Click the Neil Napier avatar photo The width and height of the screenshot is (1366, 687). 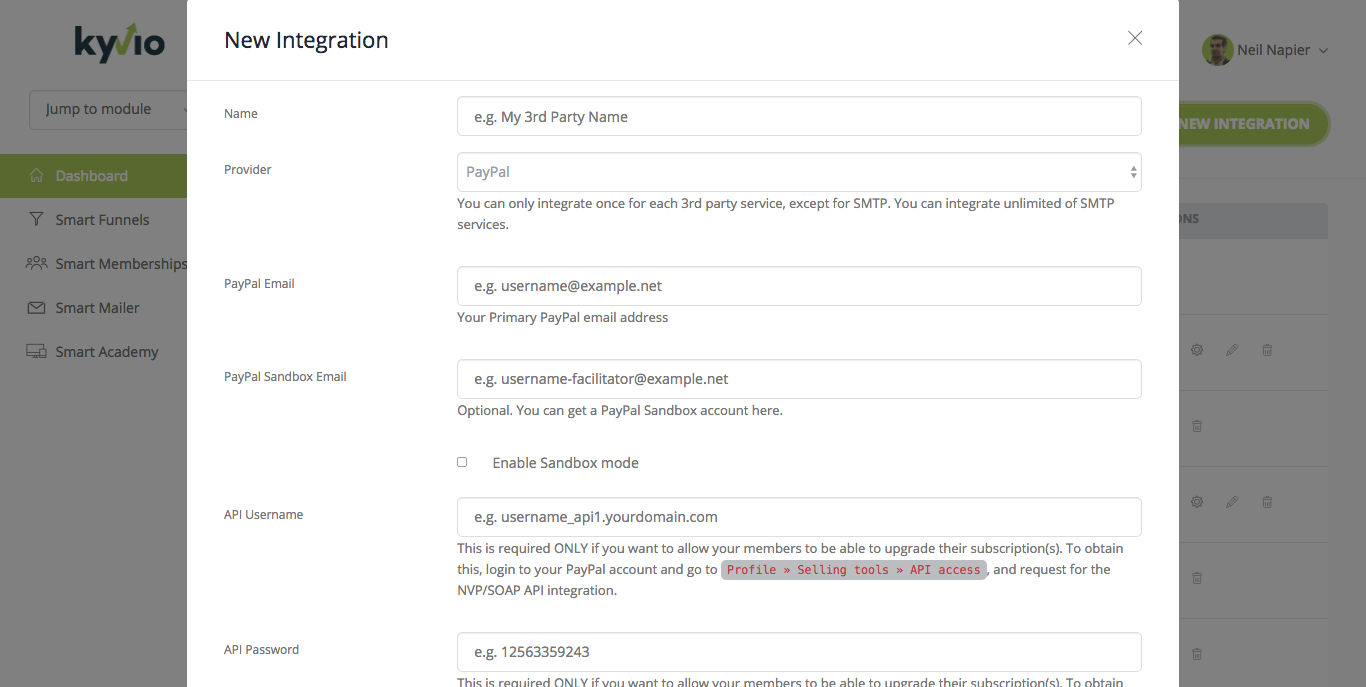(1217, 50)
